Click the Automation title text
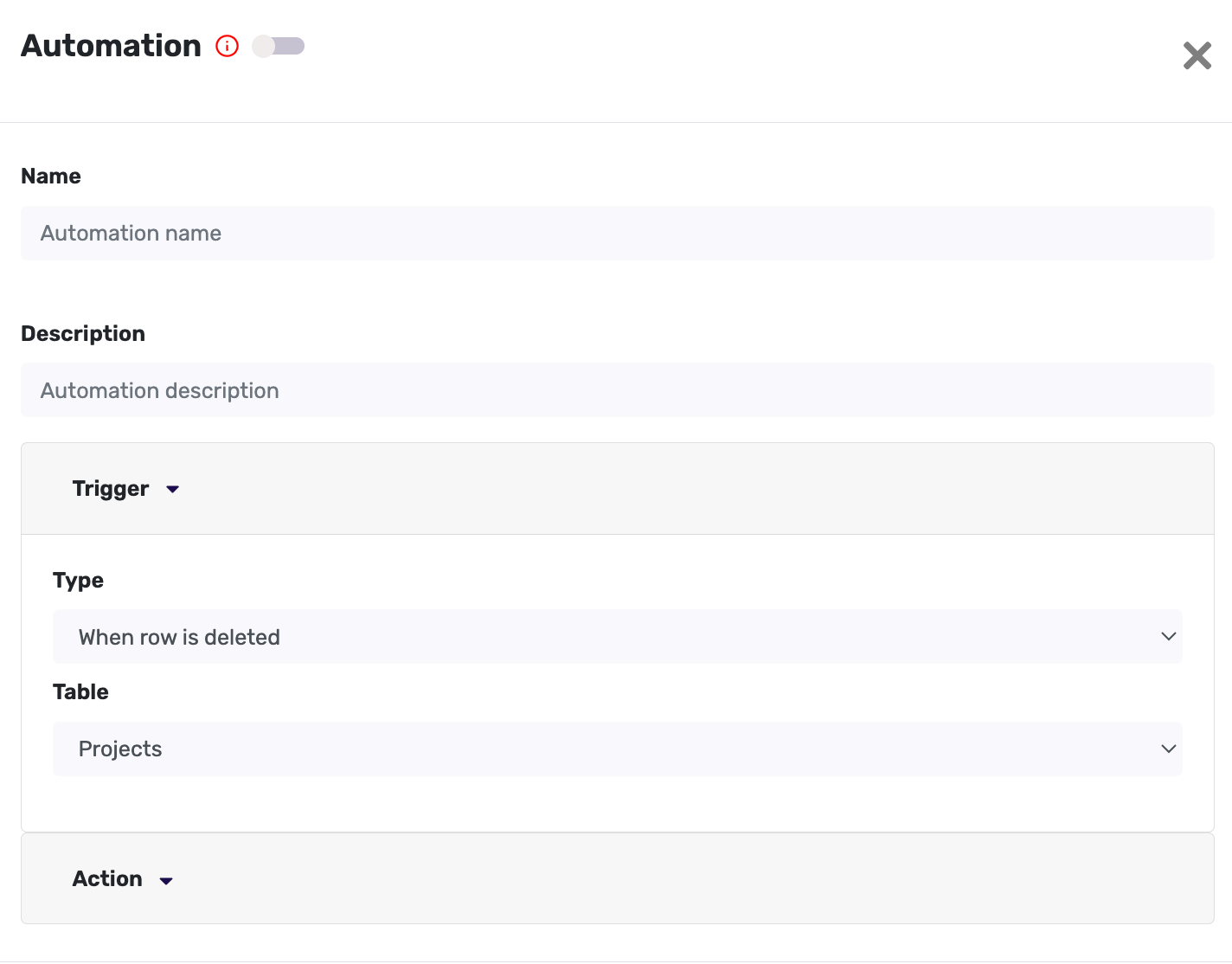1232x964 pixels. coord(111,45)
